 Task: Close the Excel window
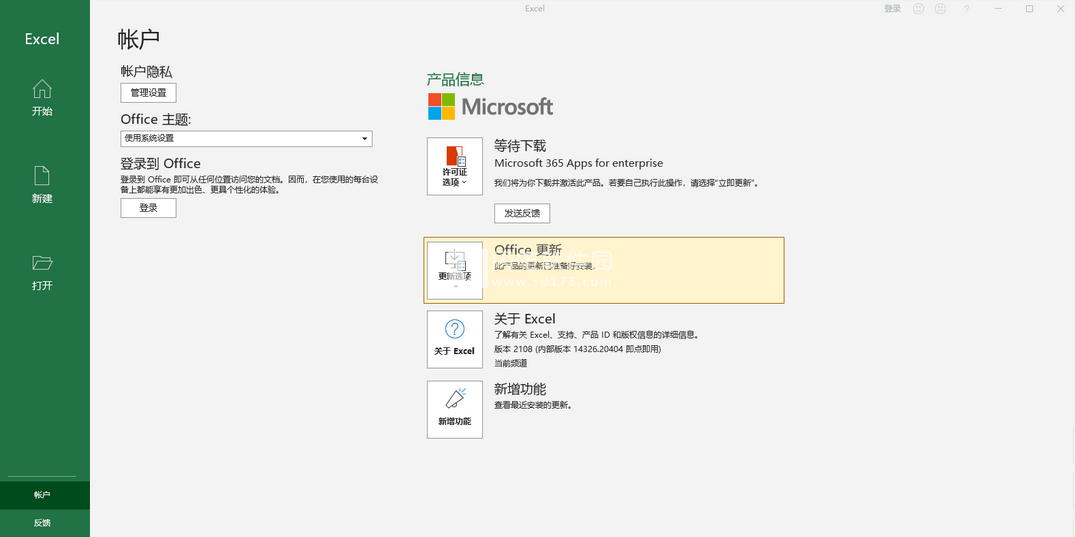(1060, 9)
